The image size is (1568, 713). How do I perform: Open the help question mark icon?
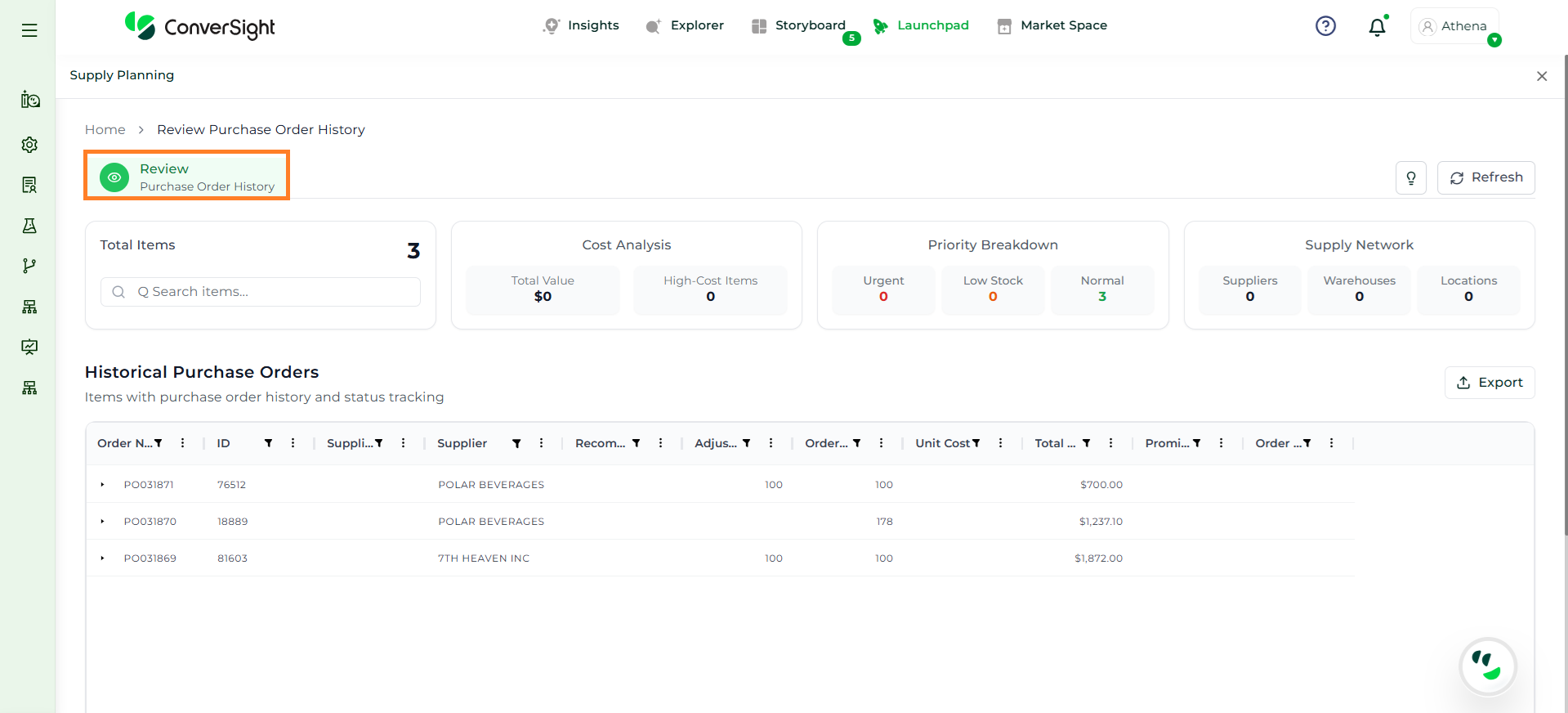[1325, 26]
